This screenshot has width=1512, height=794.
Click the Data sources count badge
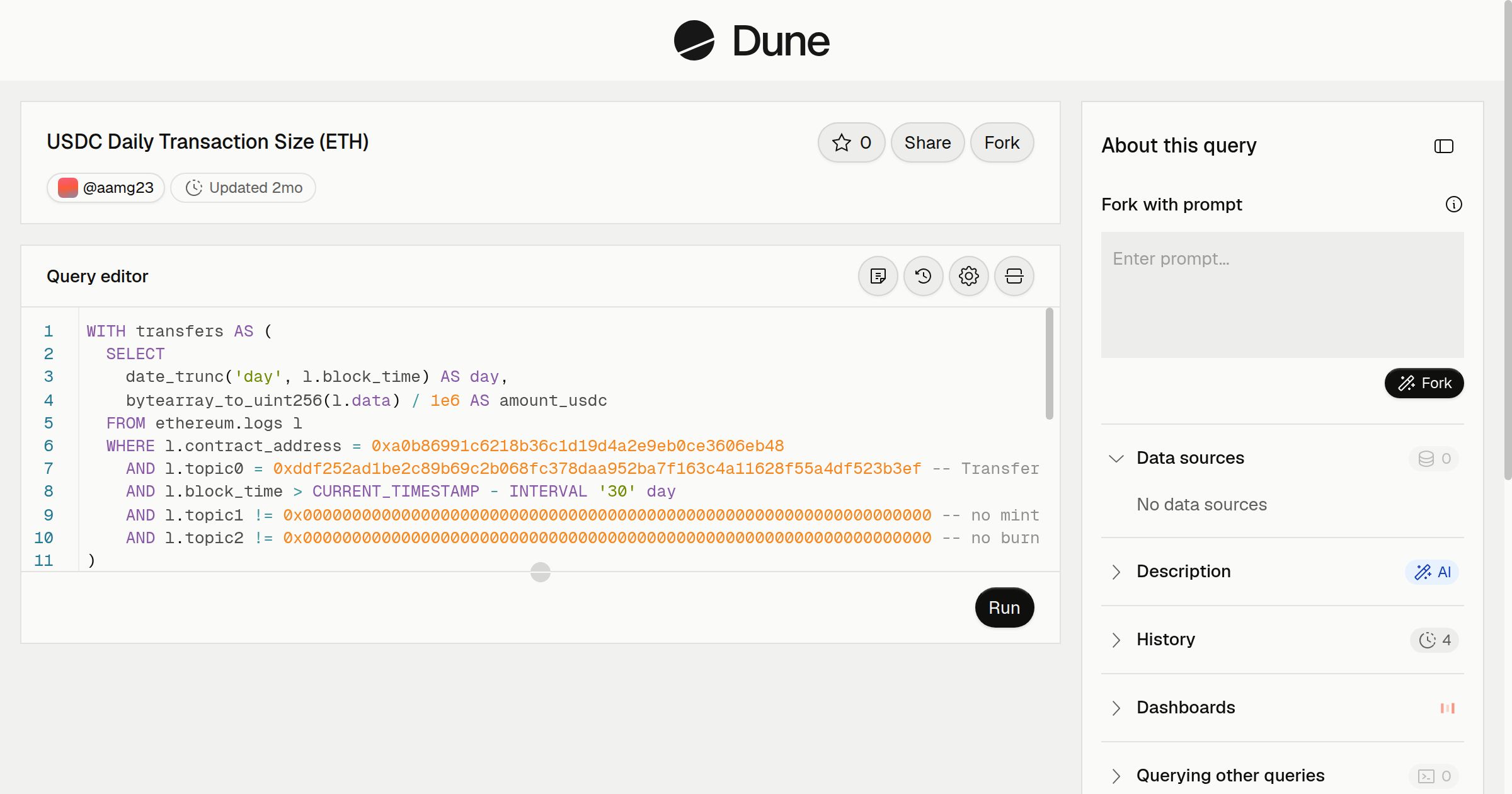tap(1434, 459)
